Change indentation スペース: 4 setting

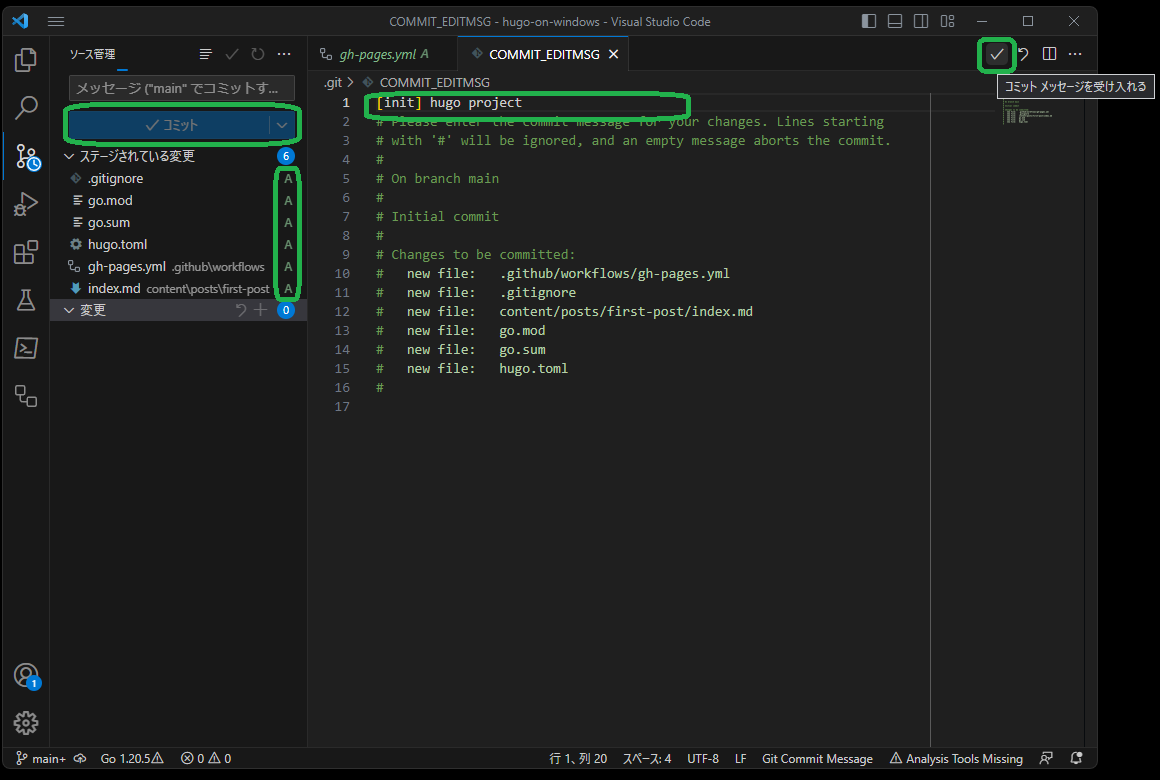[x=647, y=759]
